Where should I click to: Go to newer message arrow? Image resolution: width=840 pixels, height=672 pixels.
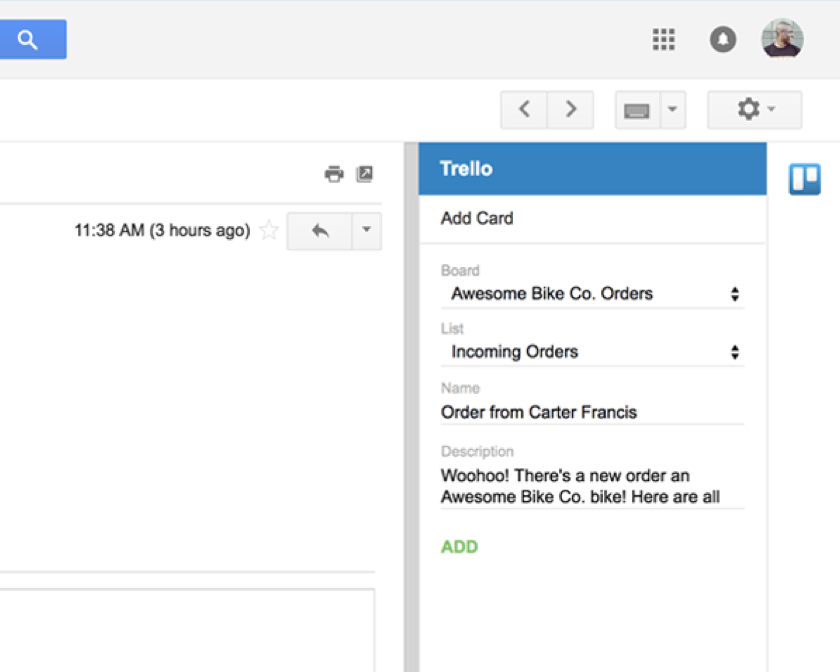524,109
